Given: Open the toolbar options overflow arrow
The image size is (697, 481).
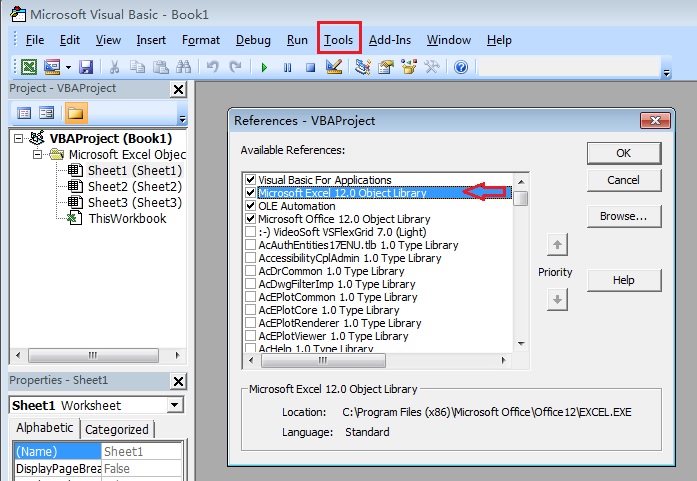Looking at the screenshot, I should 666,73.
